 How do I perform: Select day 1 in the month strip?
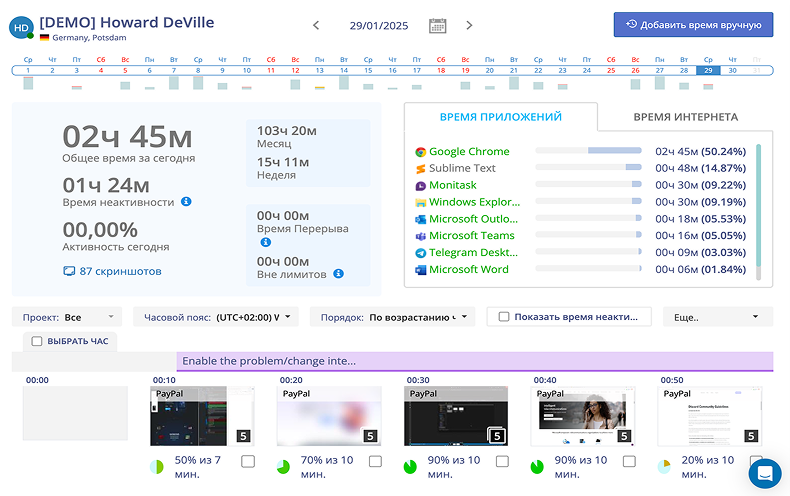[x=28, y=71]
